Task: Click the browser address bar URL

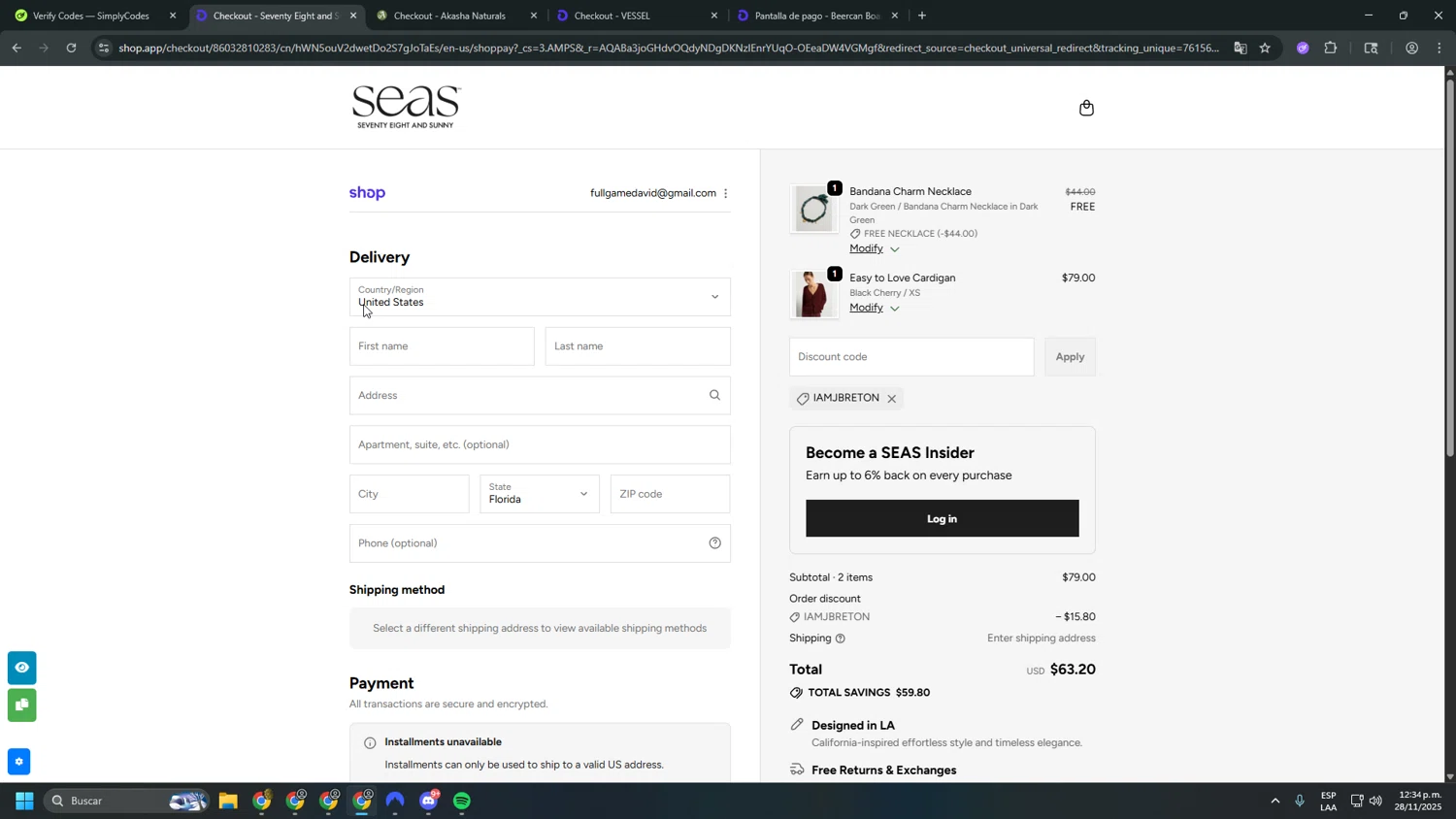Action: [668, 48]
